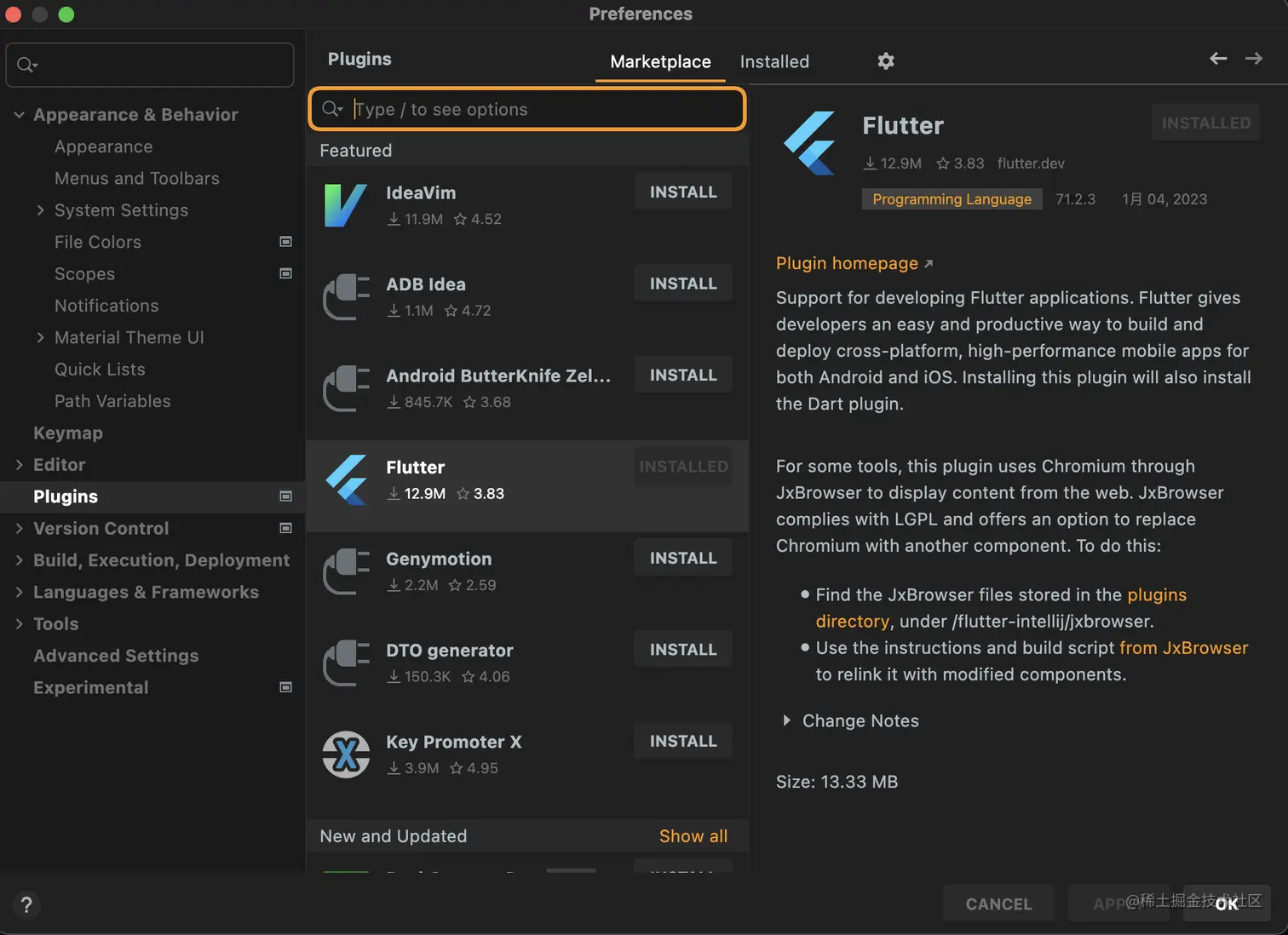Expand the Appearance & Behavior section
1288x935 pixels.
tap(20, 115)
